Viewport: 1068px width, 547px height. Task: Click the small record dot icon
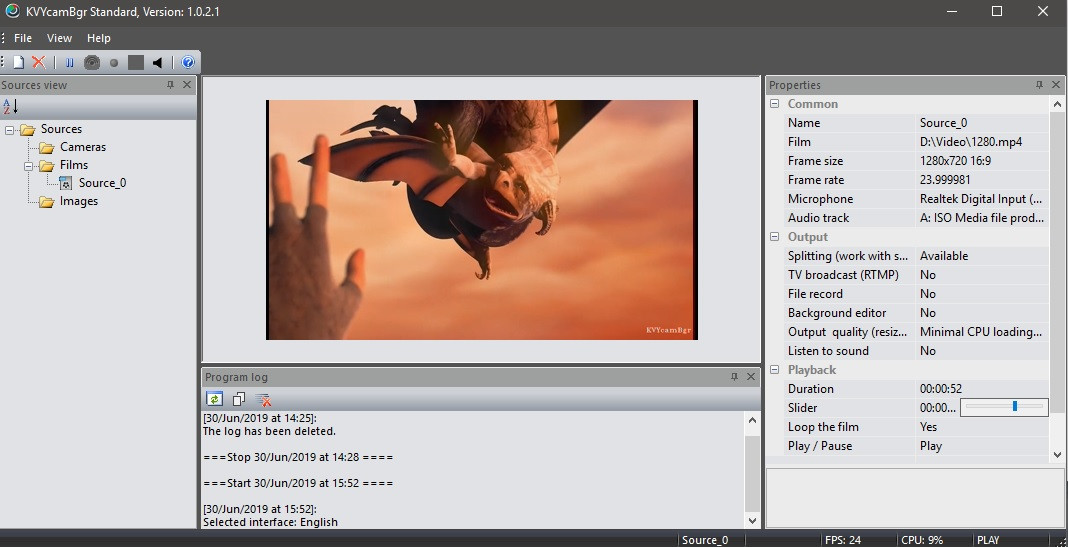tap(114, 63)
